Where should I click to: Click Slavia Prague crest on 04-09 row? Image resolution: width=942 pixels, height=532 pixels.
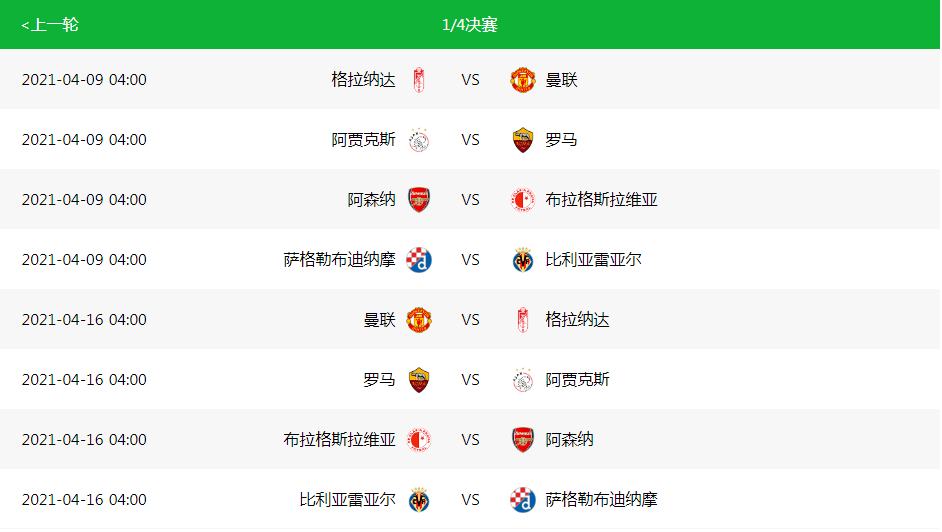point(523,200)
